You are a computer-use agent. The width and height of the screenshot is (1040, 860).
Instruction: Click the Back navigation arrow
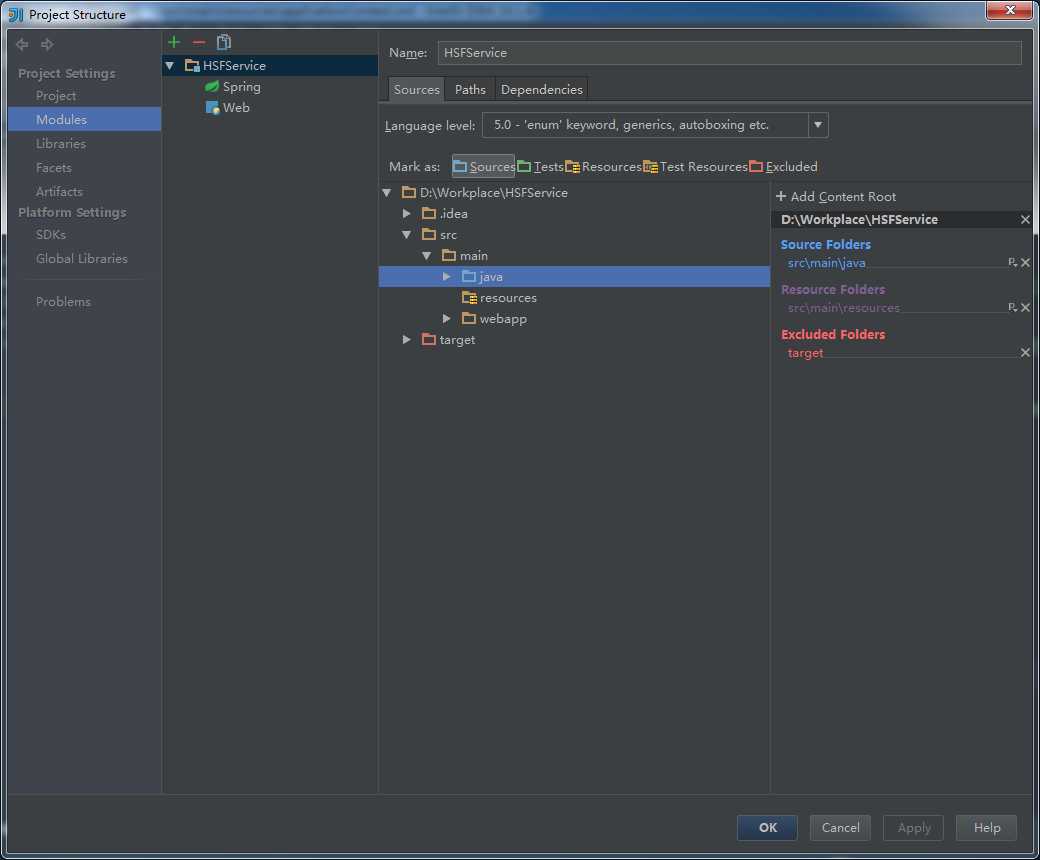(23, 45)
